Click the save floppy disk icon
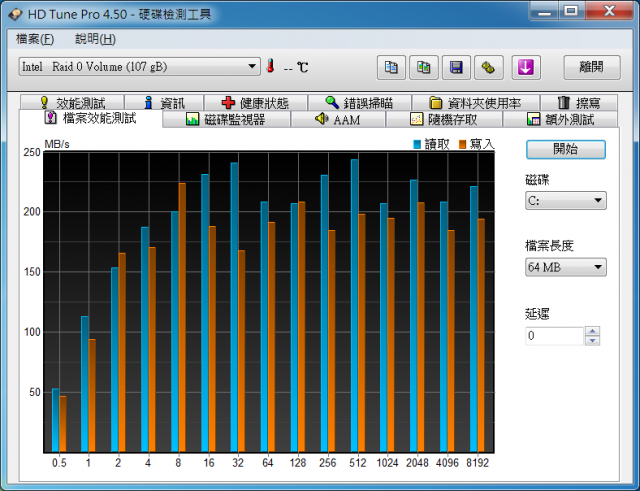 (456, 67)
